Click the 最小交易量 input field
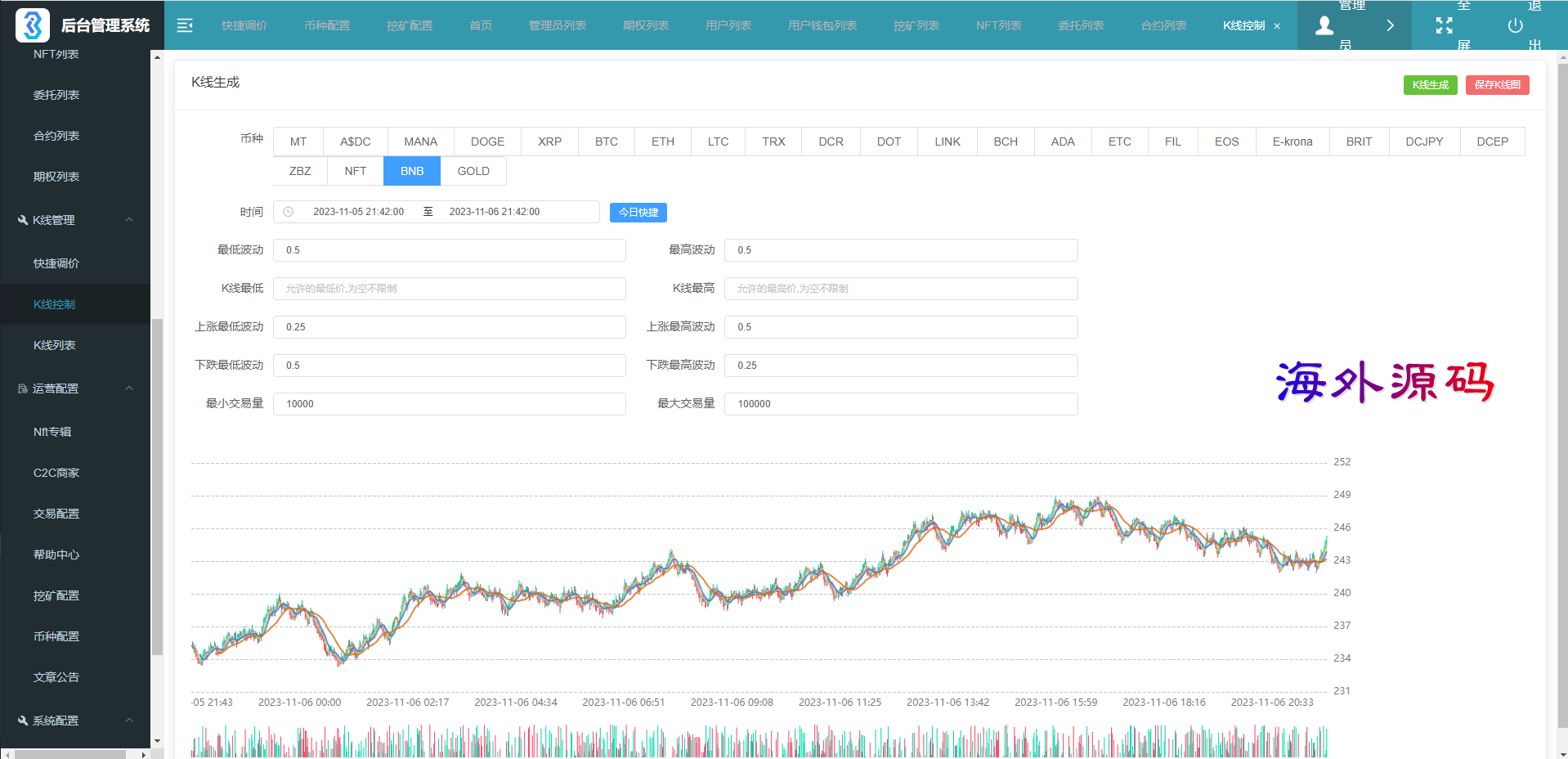Screen dimensions: 1568x759 pyautogui.click(x=450, y=404)
